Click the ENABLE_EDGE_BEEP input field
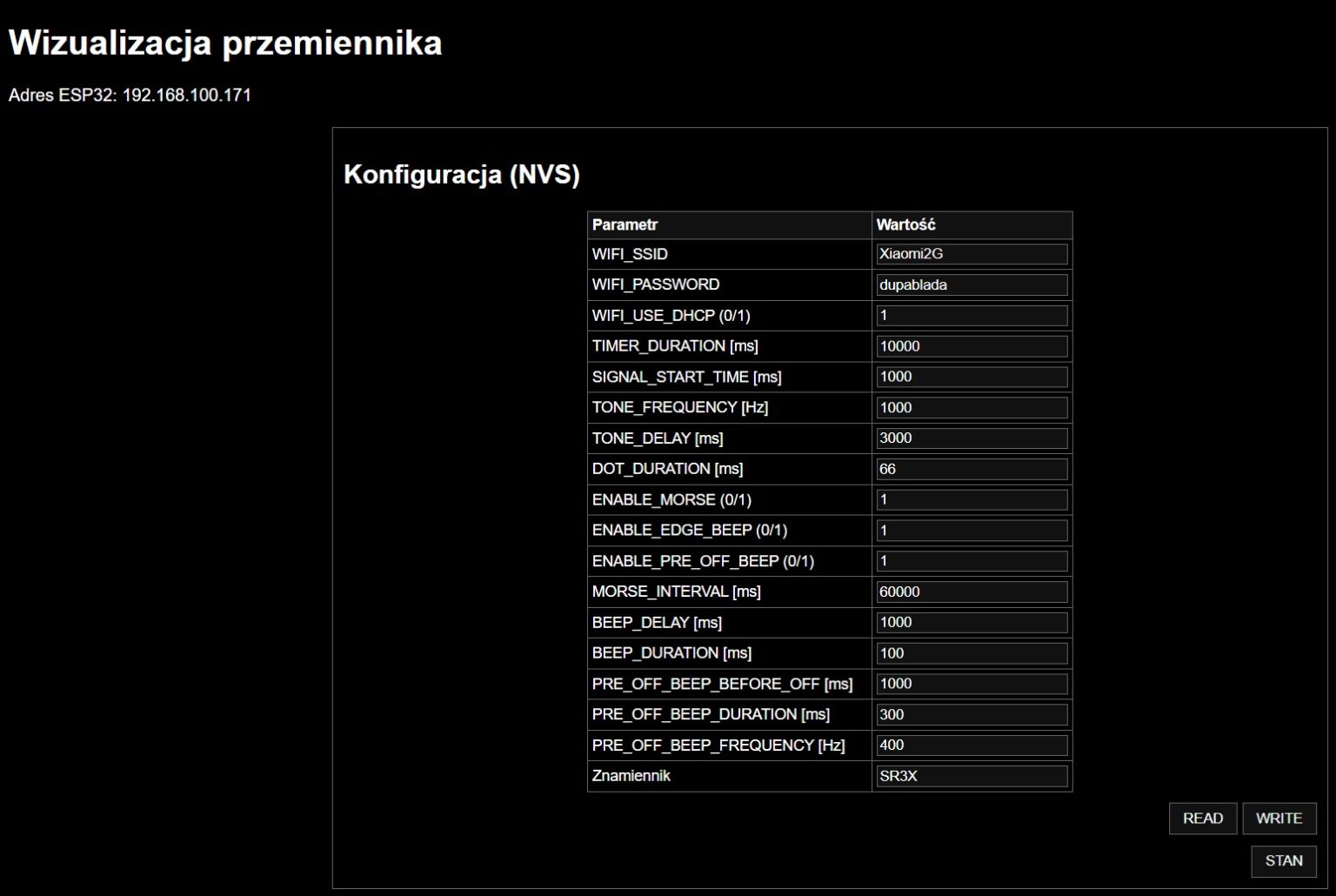Screen dimensions: 1336x896 (x=972, y=531)
